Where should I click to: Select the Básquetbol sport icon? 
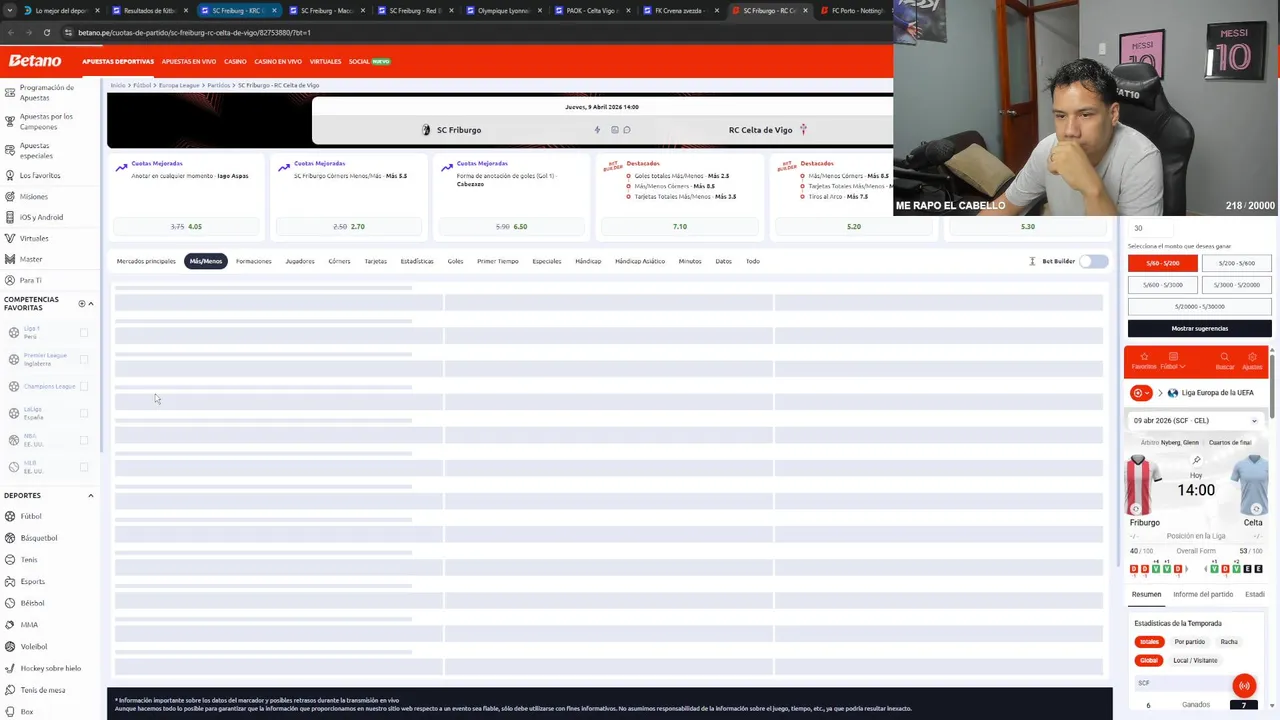pyautogui.click(x=10, y=538)
